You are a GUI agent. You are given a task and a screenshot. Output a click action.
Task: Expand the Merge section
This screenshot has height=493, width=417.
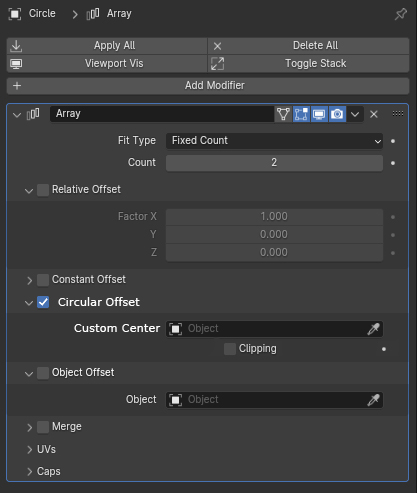(x=29, y=428)
